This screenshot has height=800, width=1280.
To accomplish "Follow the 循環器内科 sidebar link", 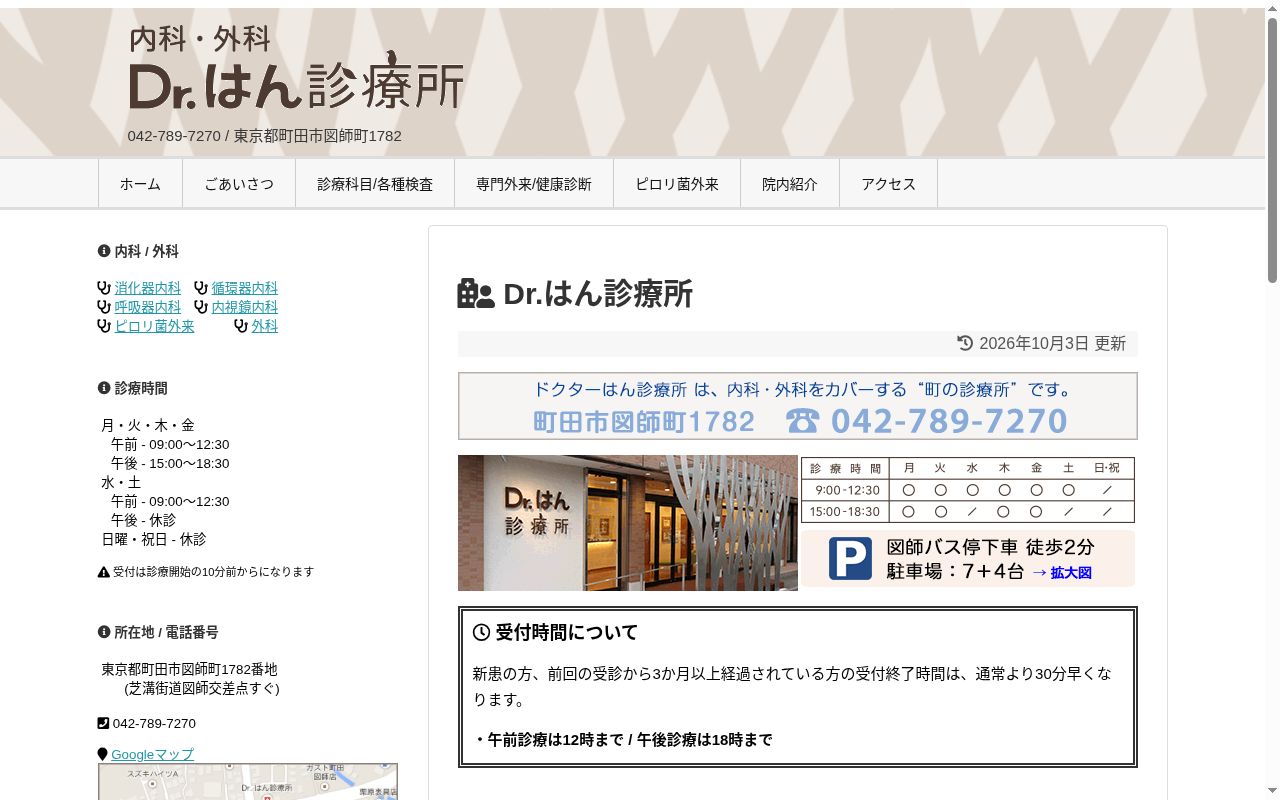I will pos(244,288).
